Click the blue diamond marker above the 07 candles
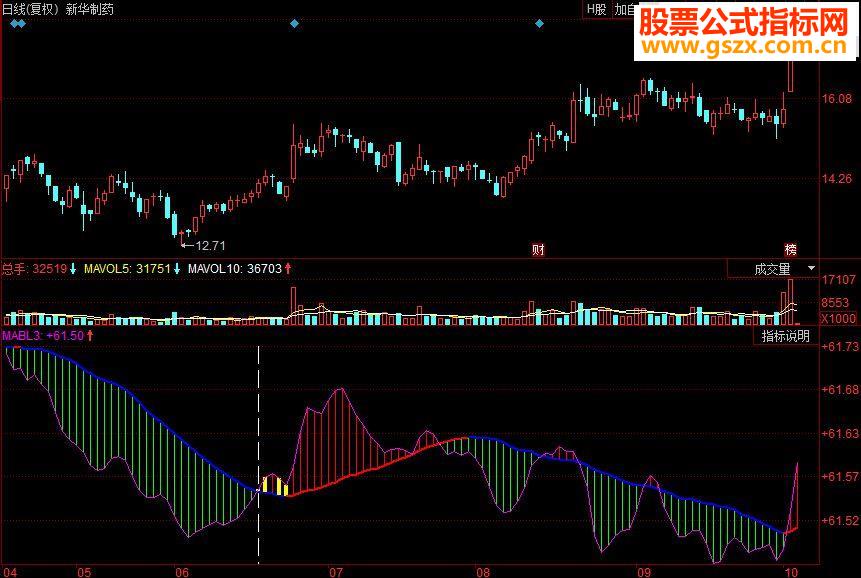The width and height of the screenshot is (861, 578). pos(295,24)
